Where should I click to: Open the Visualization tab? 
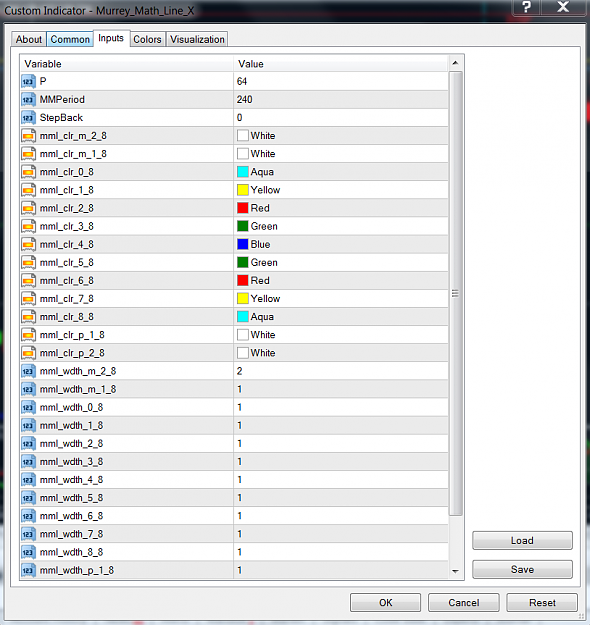(197, 39)
